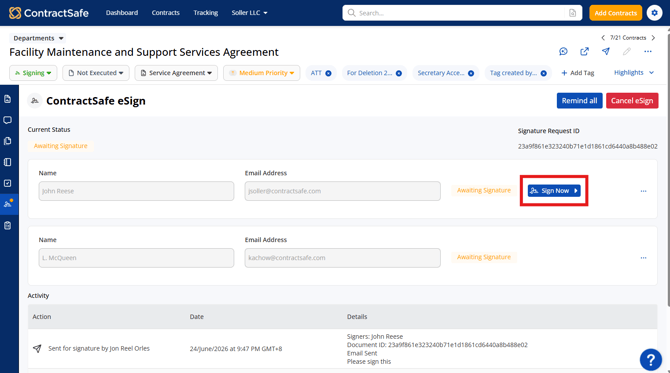Click the Awaiting Signature current status badge

point(60,146)
